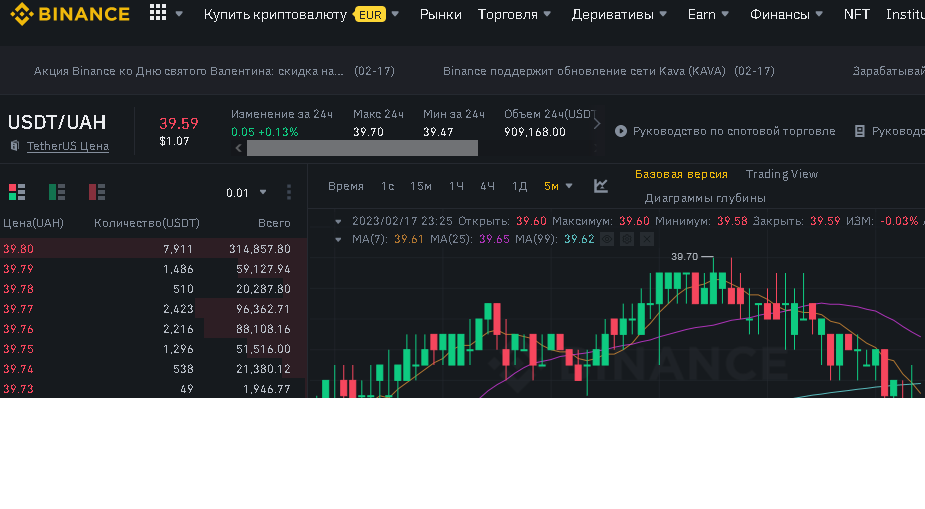The height and width of the screenshot is (509, 925).
Task: Click the MA(7) value 39.61
Action: point(409,239)
